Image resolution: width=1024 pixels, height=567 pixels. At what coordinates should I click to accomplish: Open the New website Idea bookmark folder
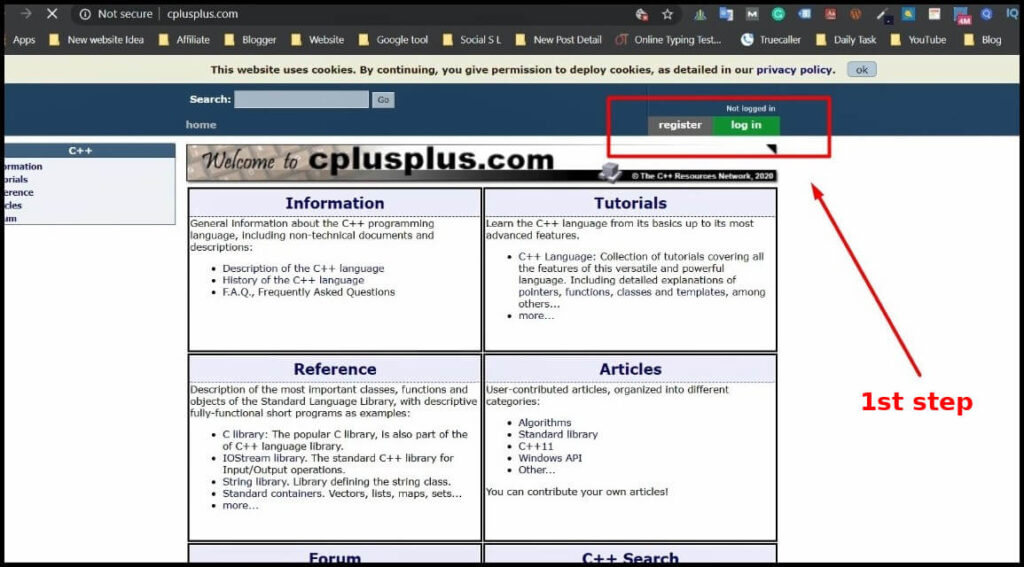[97, 40]
